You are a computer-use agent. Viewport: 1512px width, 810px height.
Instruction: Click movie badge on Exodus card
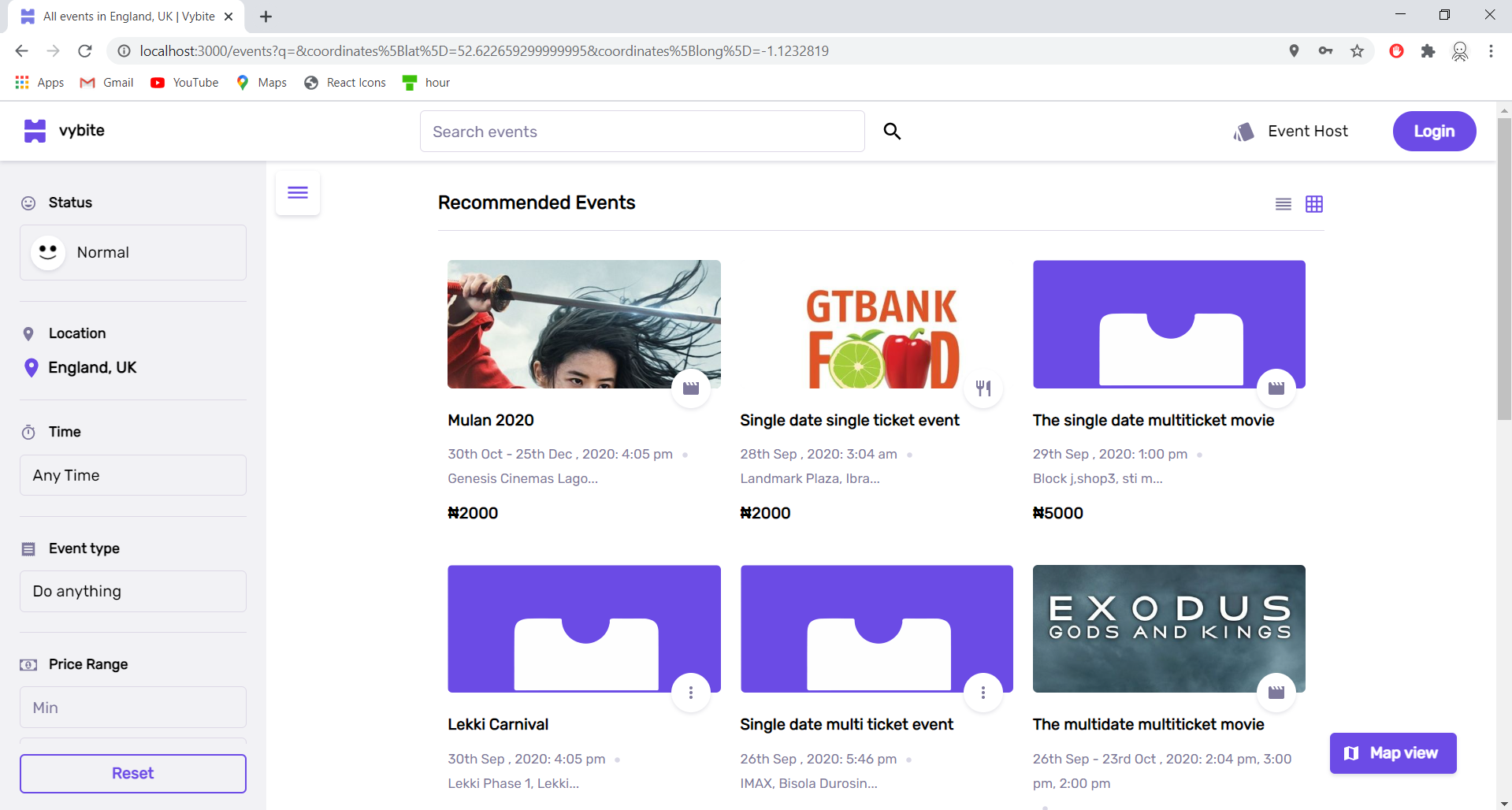click(x=1276, y=693)
